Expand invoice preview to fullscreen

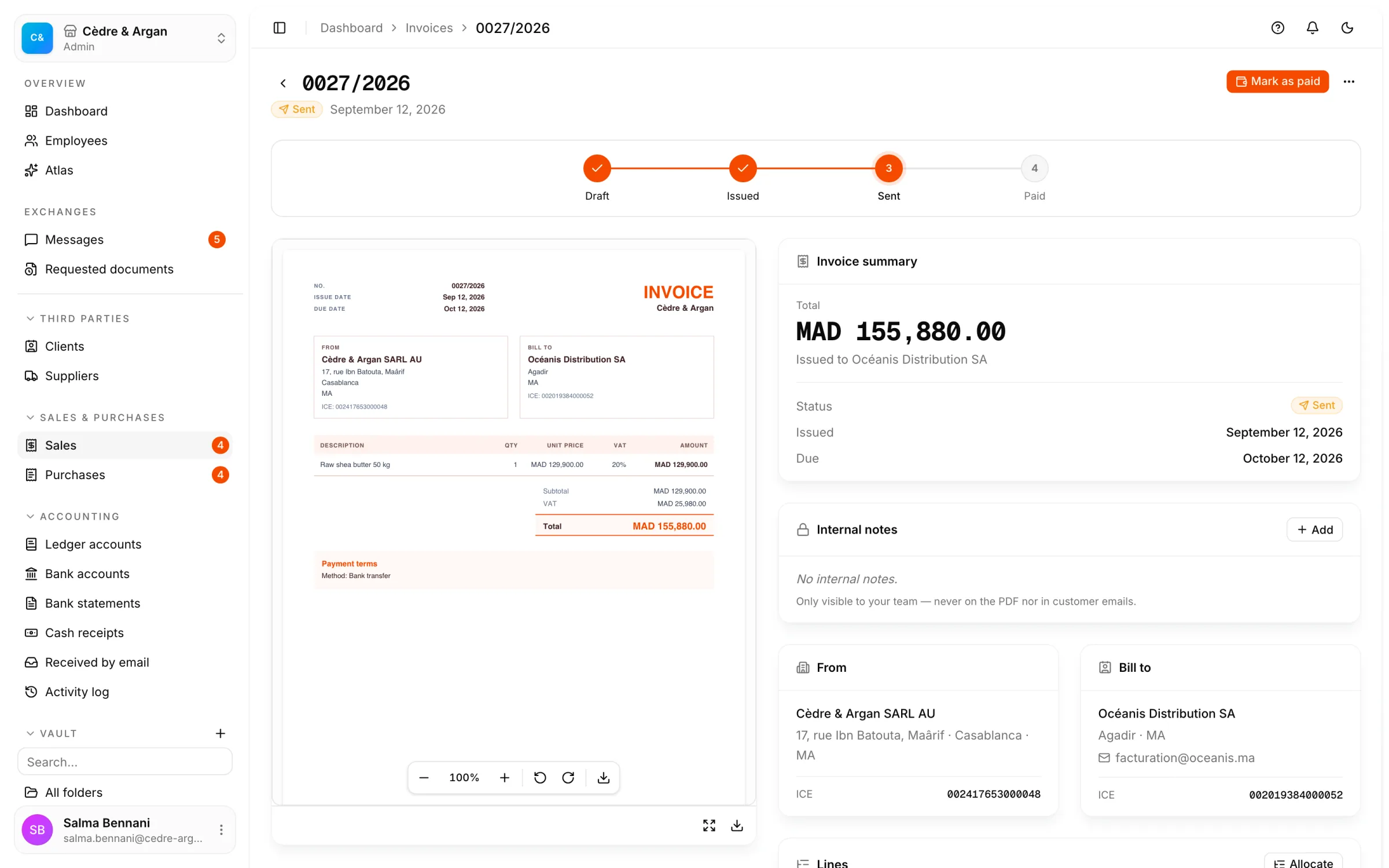[709, 826]
